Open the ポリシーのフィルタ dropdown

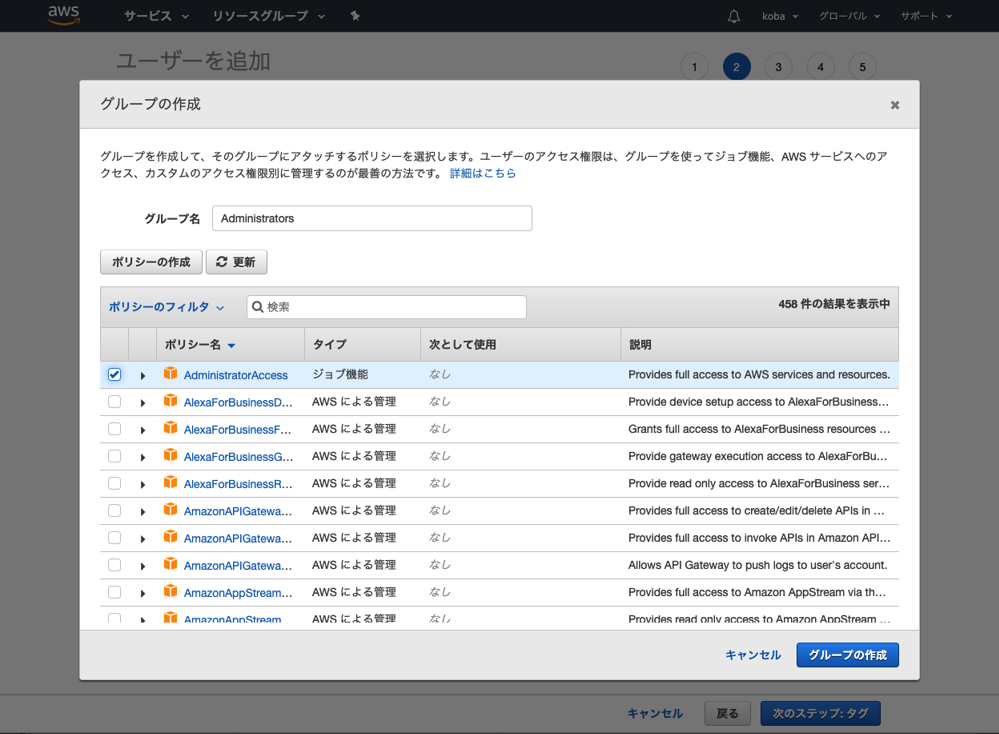166,307
